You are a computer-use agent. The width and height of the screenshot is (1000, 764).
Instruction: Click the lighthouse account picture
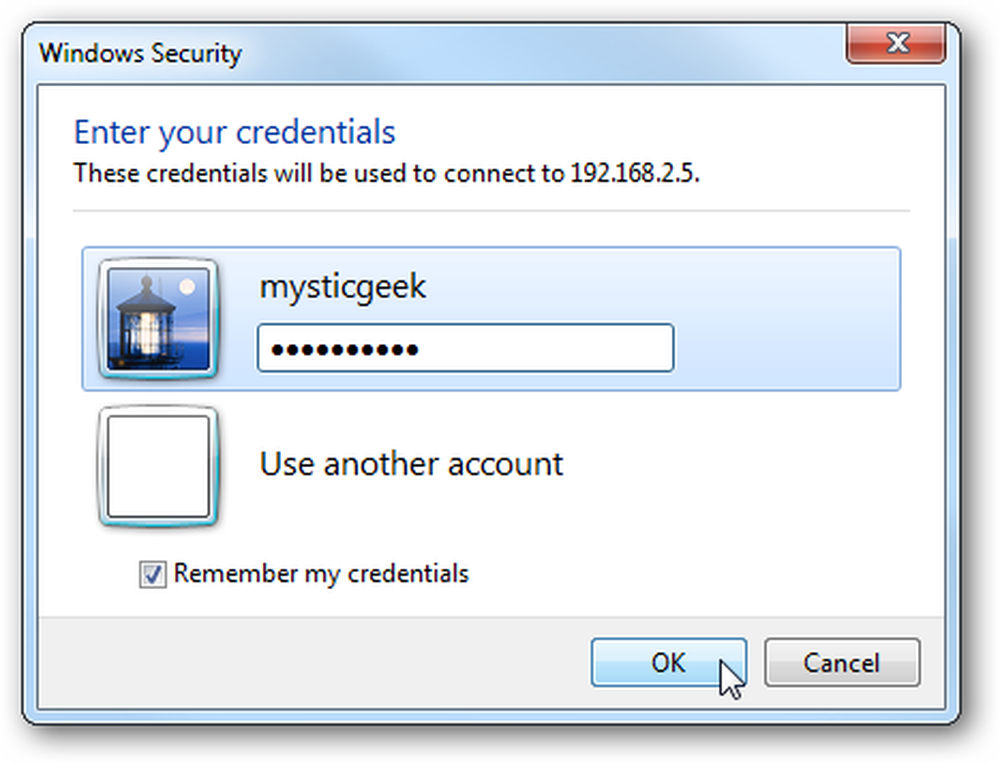(x=158, y=319)
